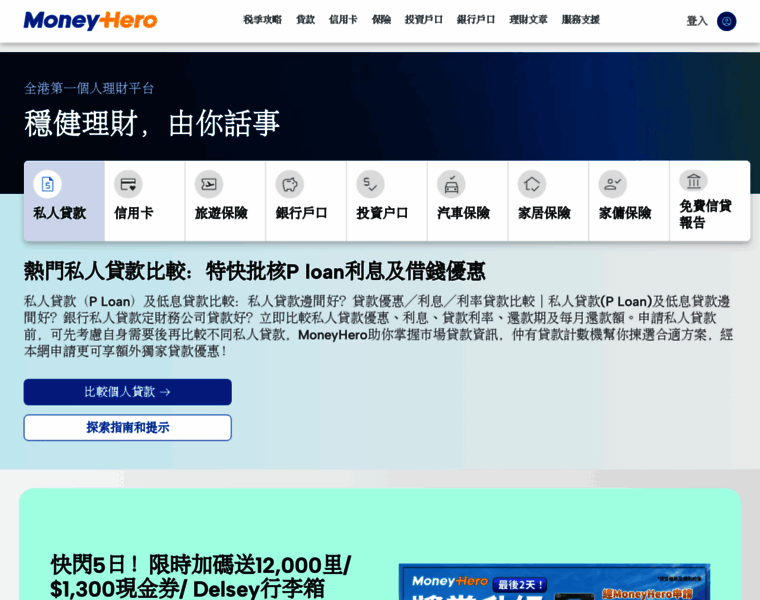
Task: Open the 保險 nav menu
Action: pos(381,20)
